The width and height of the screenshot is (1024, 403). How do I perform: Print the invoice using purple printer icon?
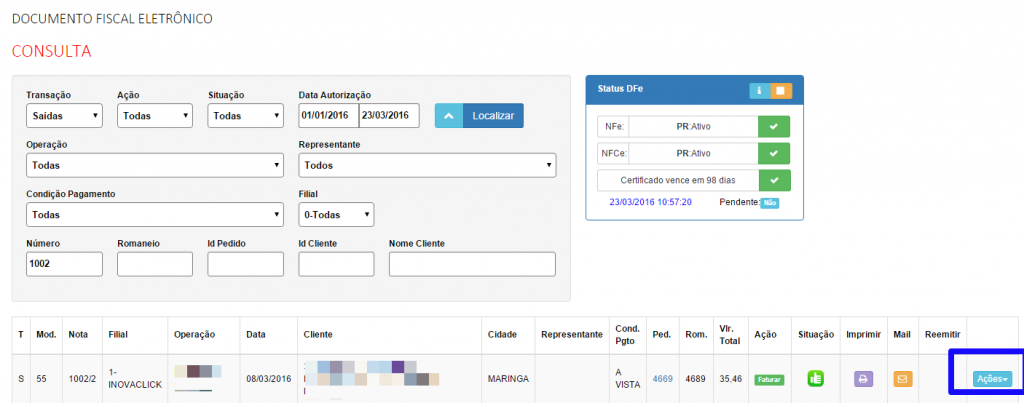(x=863, y=379)
